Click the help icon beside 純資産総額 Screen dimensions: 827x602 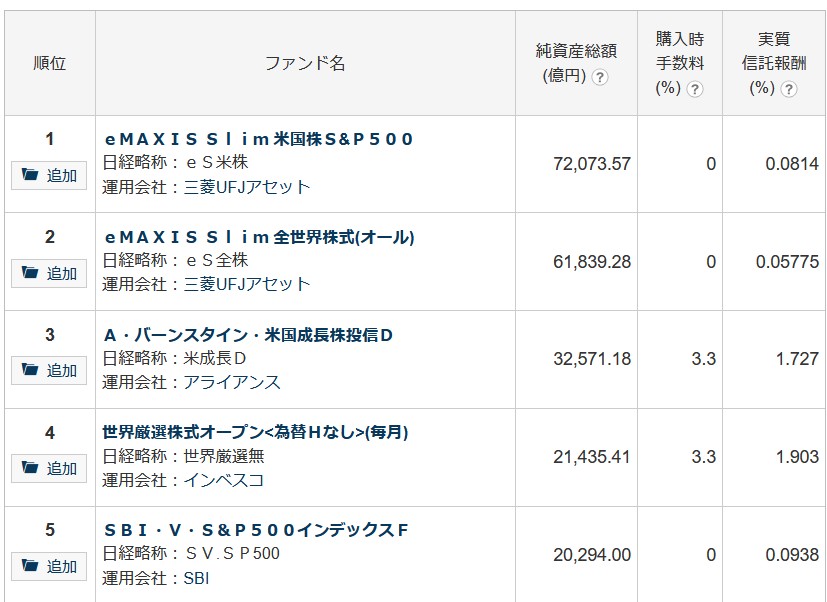click(600, 77)
